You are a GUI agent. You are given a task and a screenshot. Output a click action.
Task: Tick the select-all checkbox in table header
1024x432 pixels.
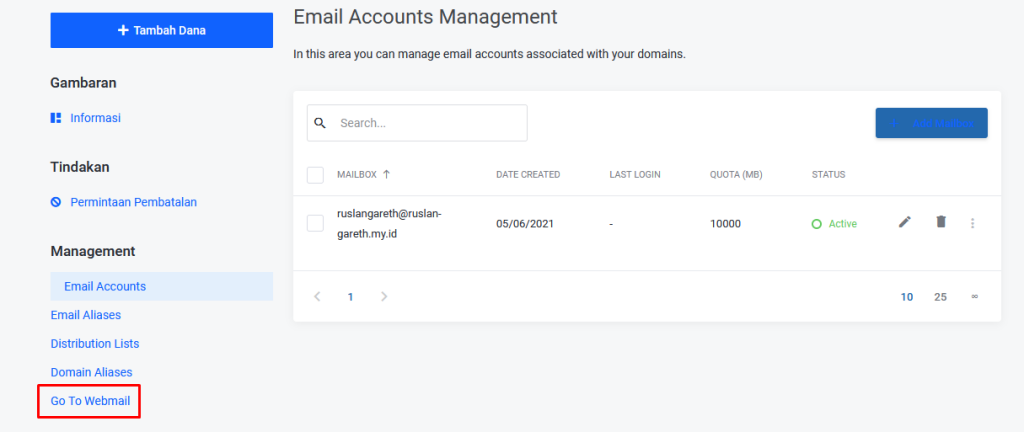(315, 175)
